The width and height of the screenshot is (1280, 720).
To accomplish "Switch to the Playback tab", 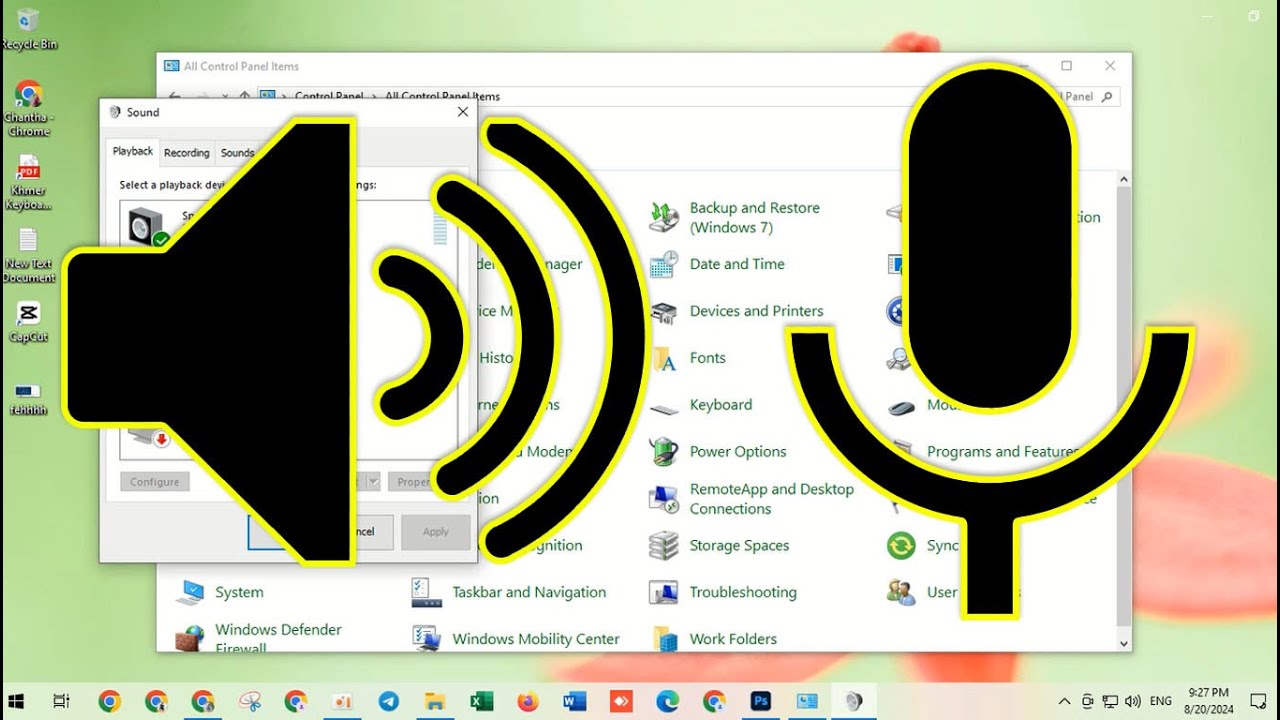I will (133, 151).
